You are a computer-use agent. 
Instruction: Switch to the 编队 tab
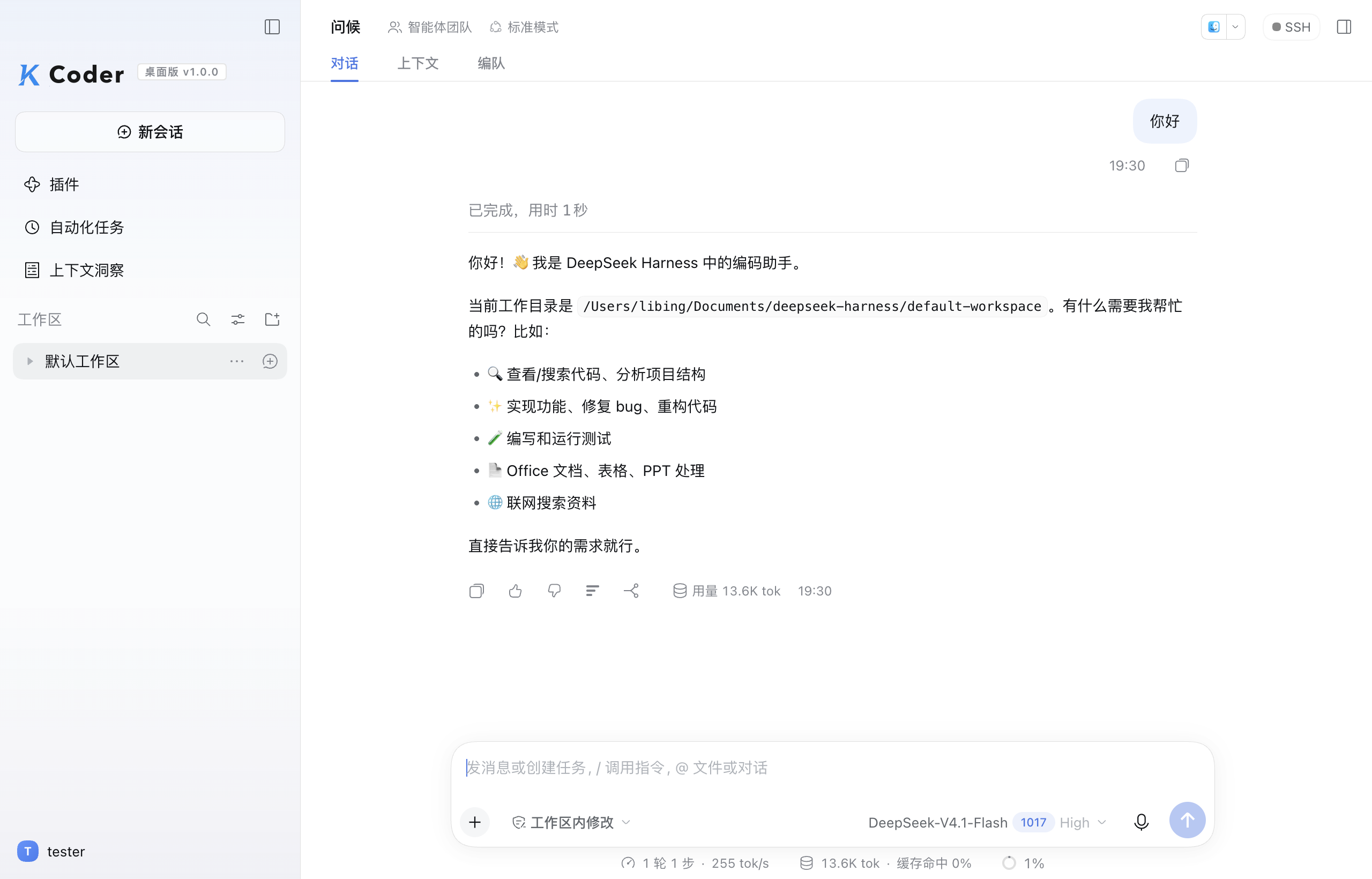tap(491, 63)
